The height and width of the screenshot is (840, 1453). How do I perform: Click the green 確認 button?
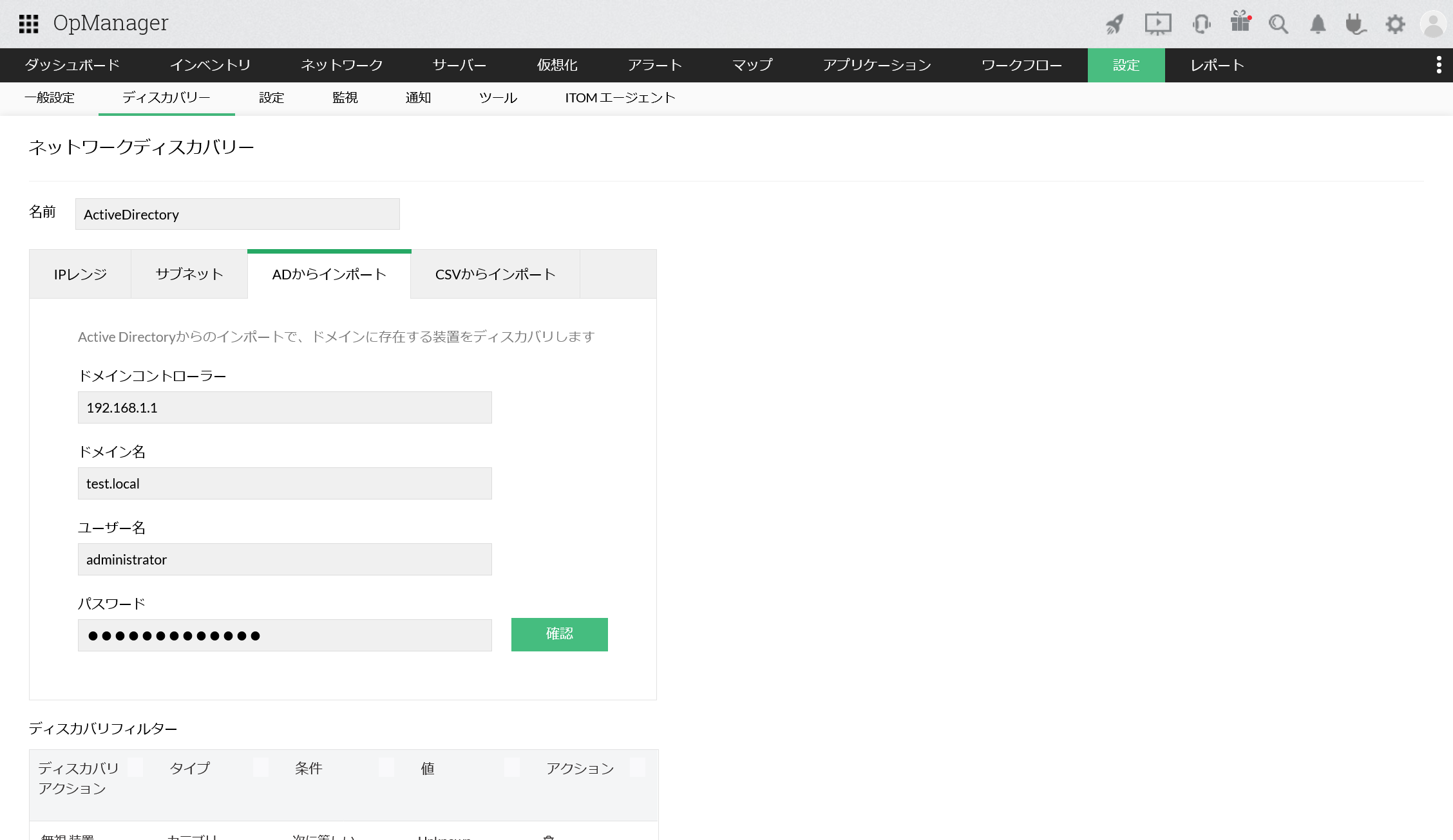[559, 634]
